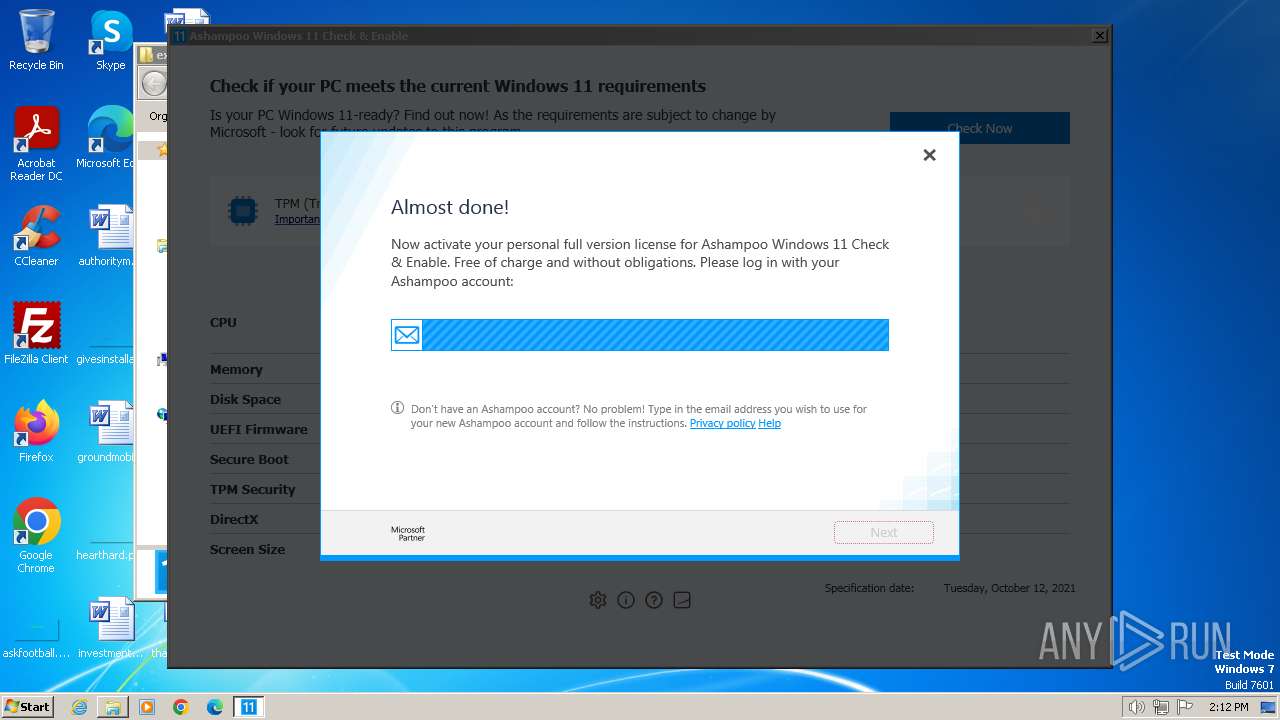
Task: Select the Disk Space row label
Action: [x=245, y=399]
